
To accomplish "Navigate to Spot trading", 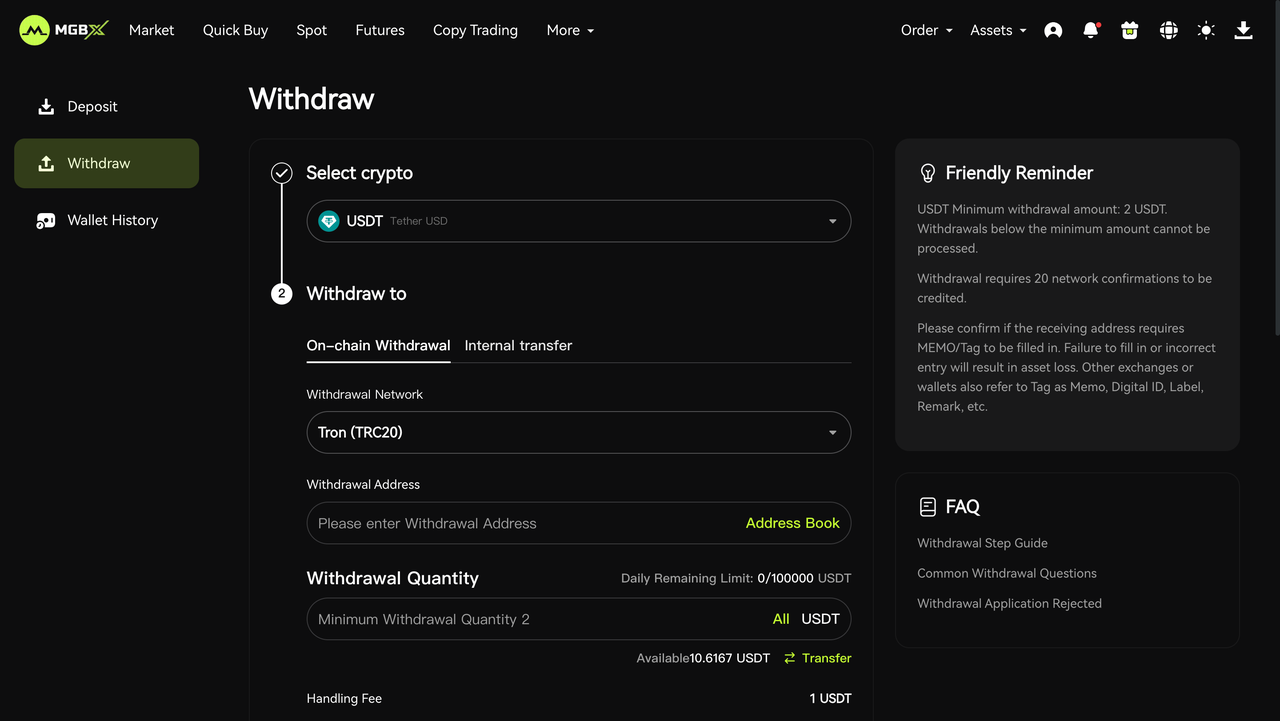I will tap(312, 30).
